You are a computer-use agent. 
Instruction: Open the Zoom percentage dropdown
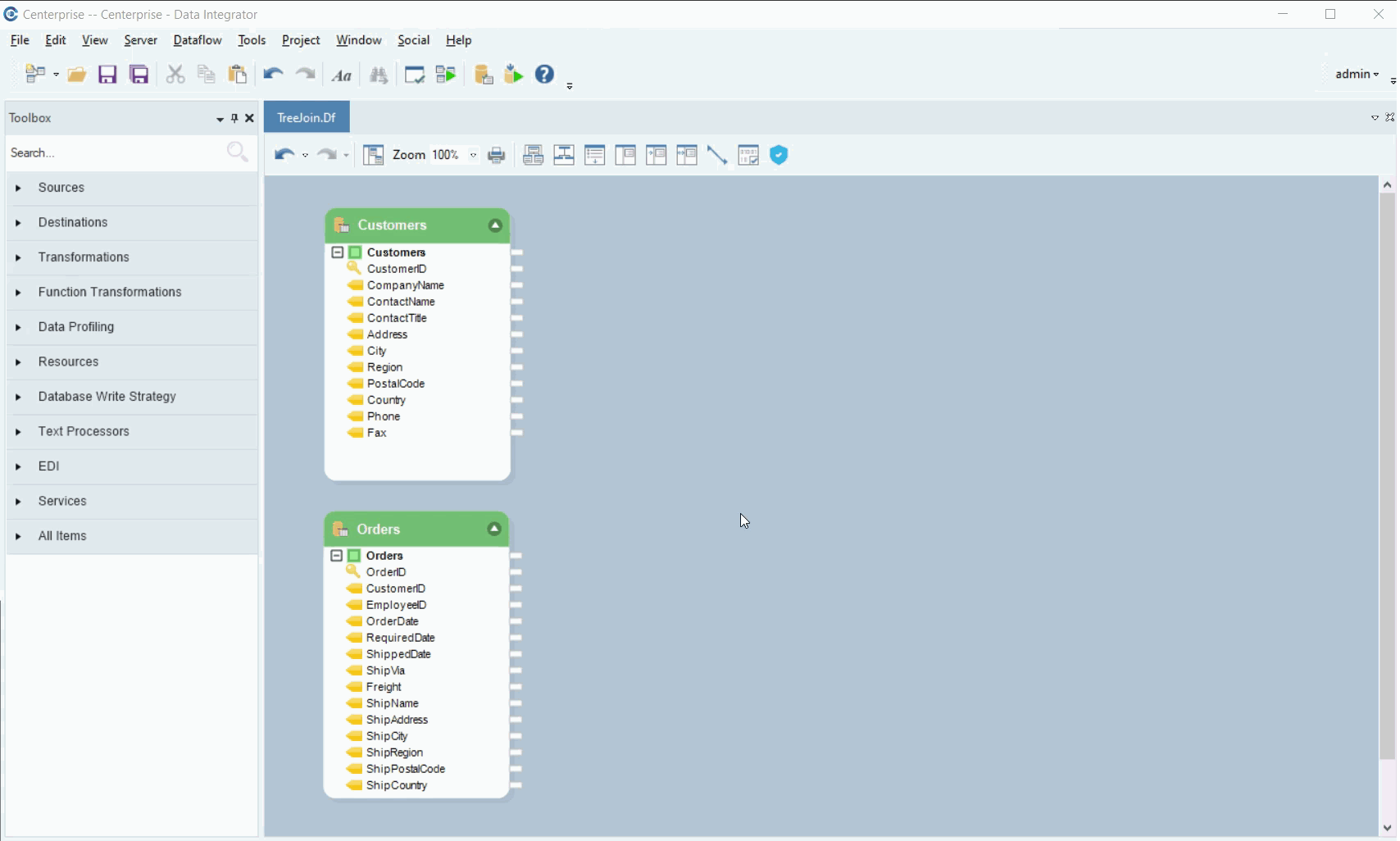(x=473, y=155)
